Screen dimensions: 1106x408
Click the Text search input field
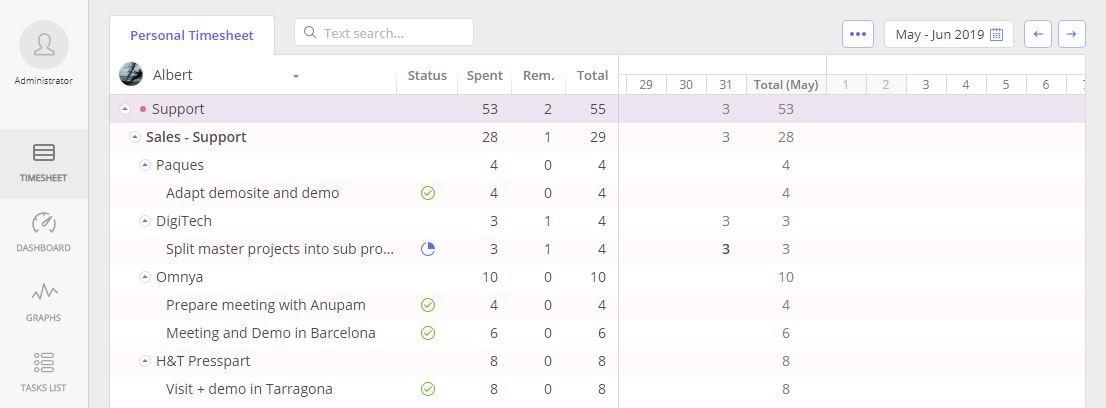click(x=392, y=33)
